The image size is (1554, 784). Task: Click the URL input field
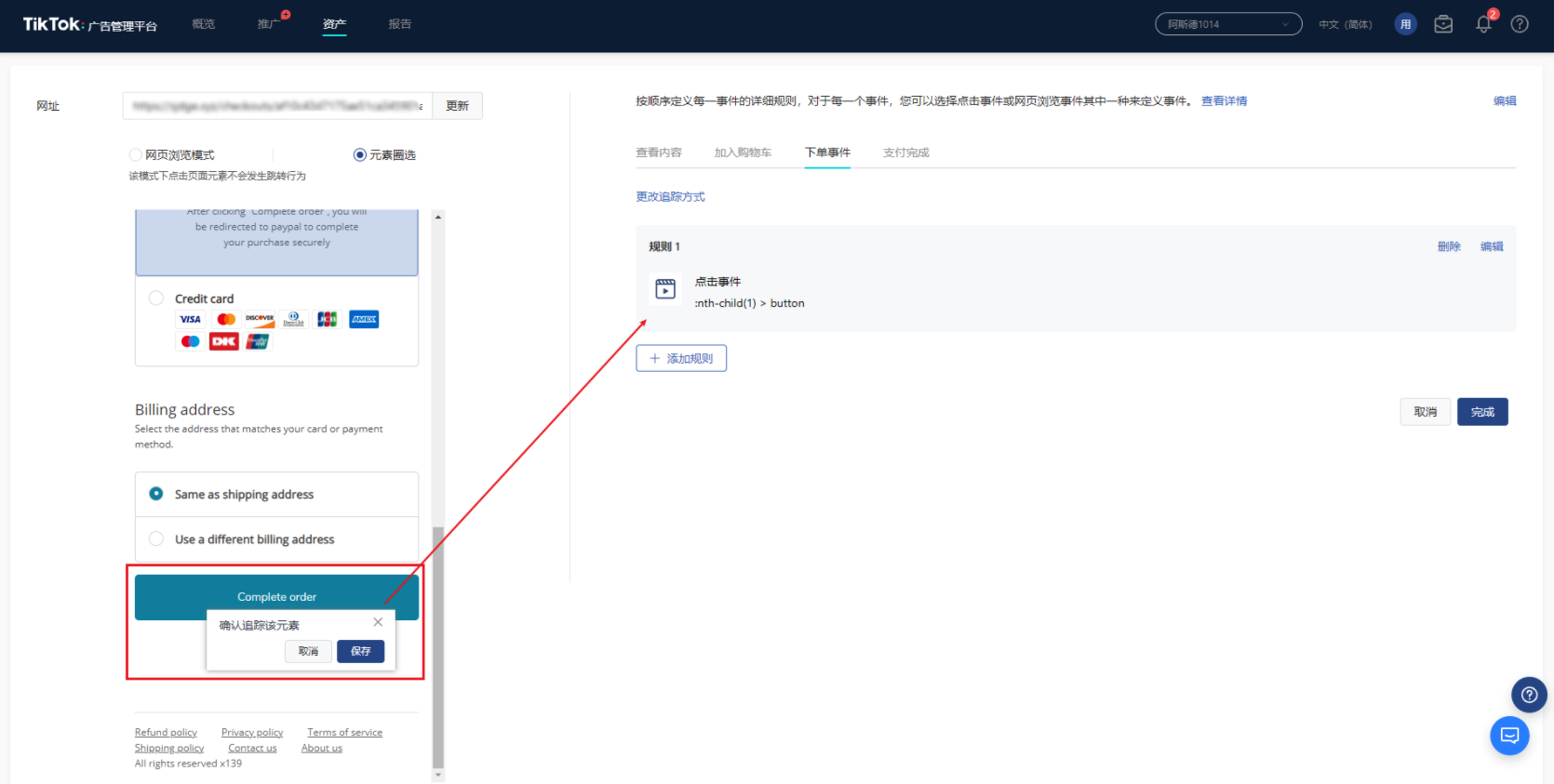277,106
